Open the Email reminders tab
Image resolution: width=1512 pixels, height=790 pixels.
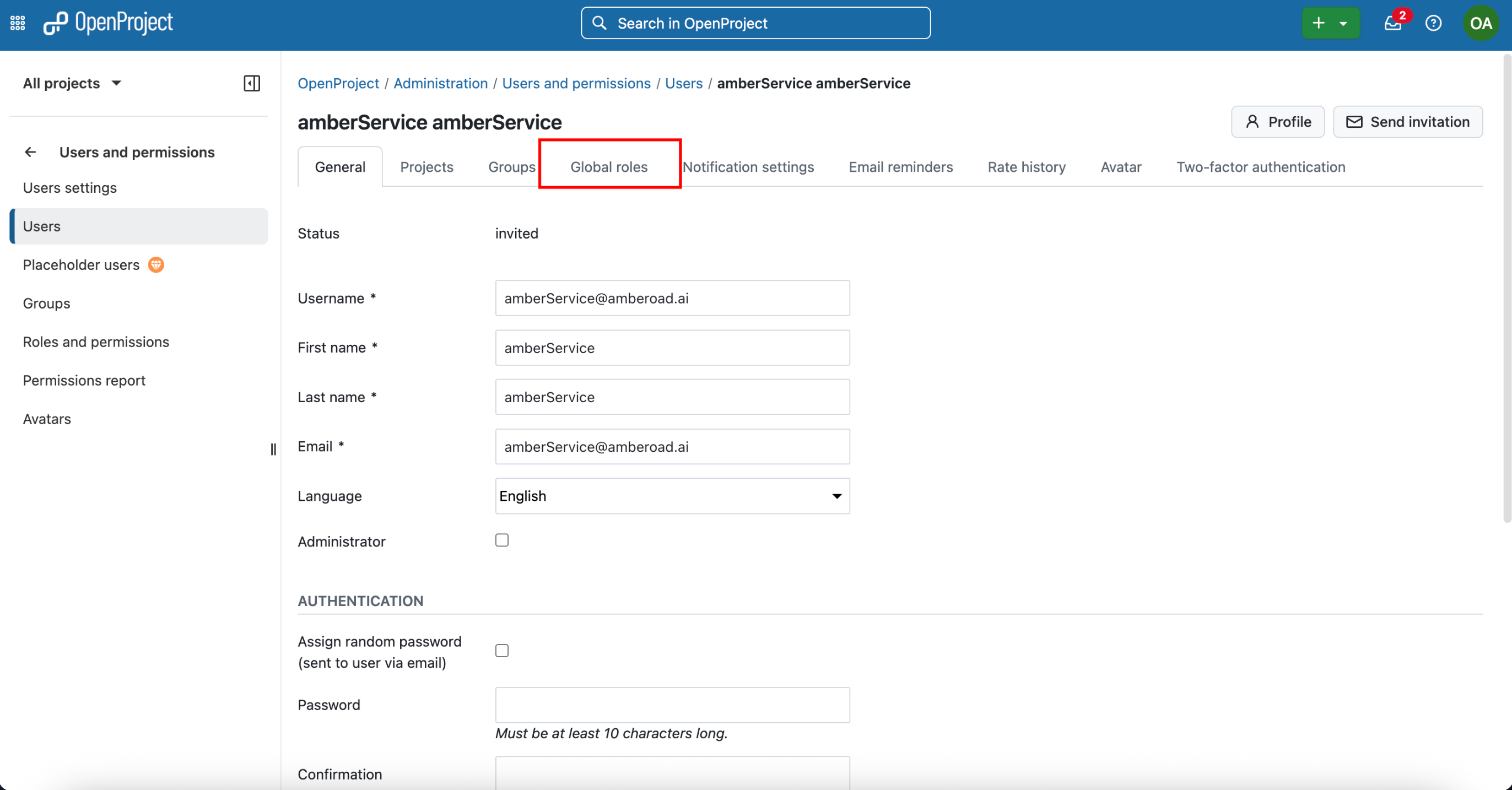[900, 167]
